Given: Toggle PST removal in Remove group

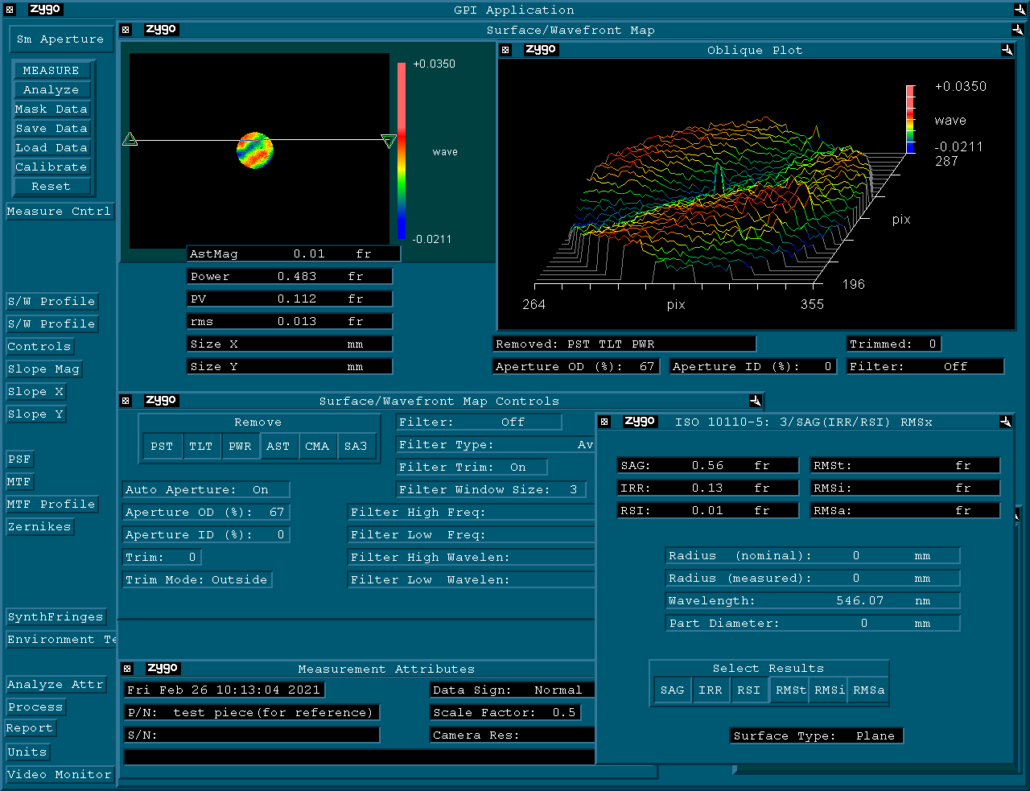Looking at the screenshot, I should click(x=162, y=446).
